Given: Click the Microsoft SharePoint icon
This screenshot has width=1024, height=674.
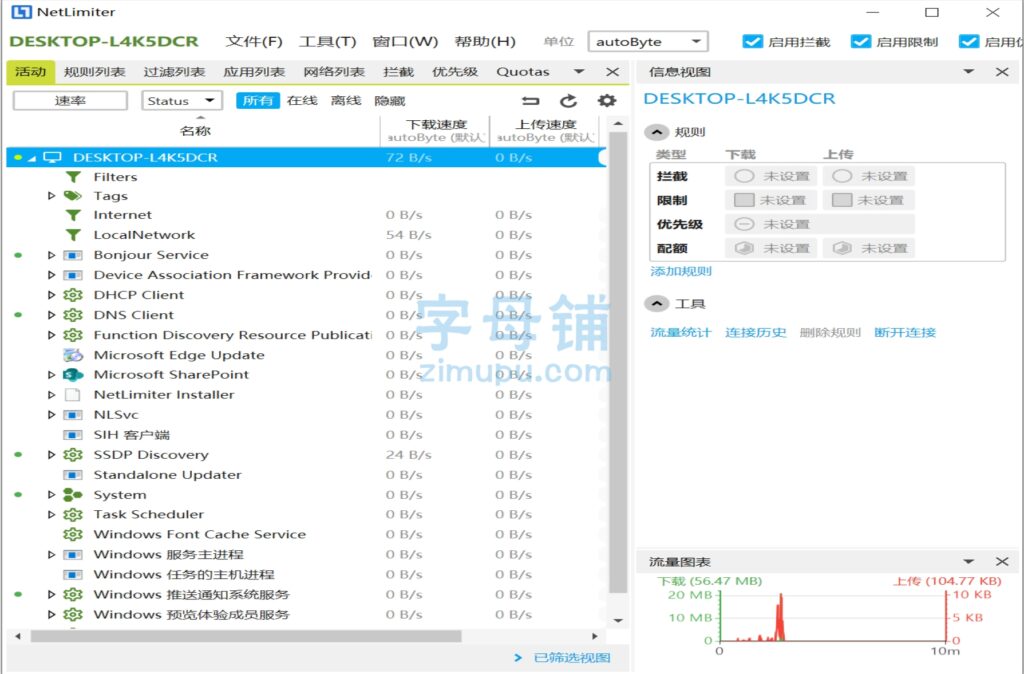Looking at the screenshot, I should [x=72, y=375].
